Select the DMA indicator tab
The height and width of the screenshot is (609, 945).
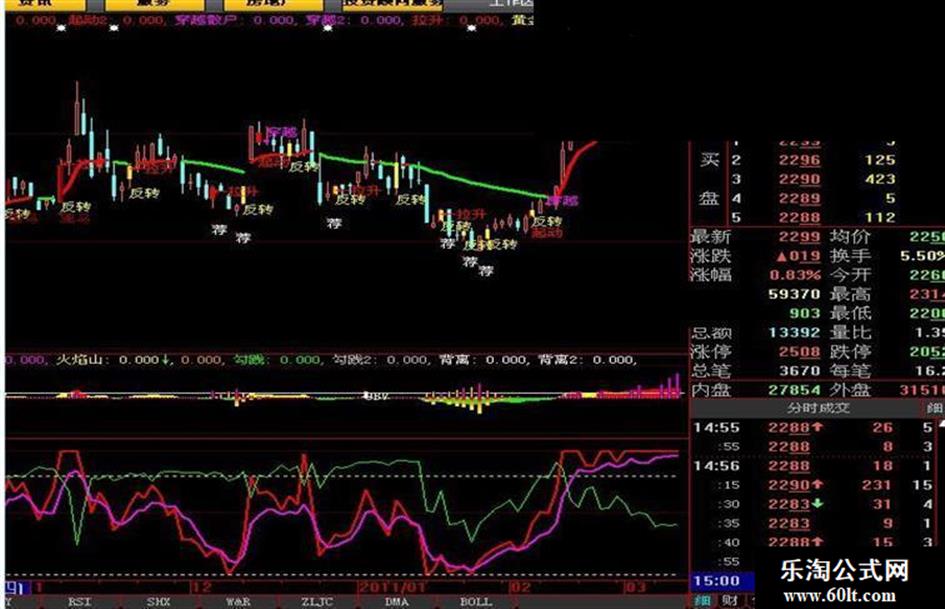(x=397, y=602)
